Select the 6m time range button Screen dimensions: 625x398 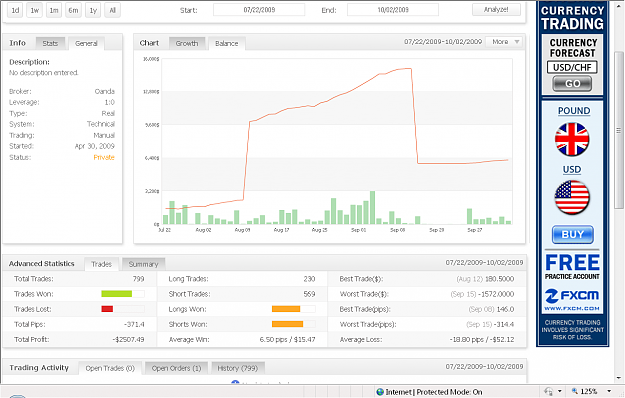[73, 10]
